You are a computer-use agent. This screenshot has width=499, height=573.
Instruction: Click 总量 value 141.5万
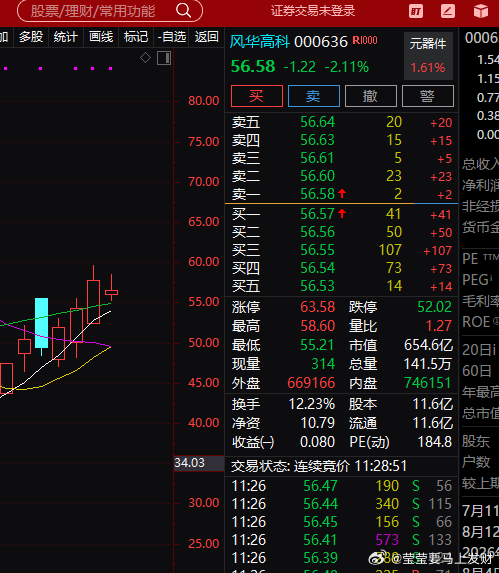click(428, 364)
